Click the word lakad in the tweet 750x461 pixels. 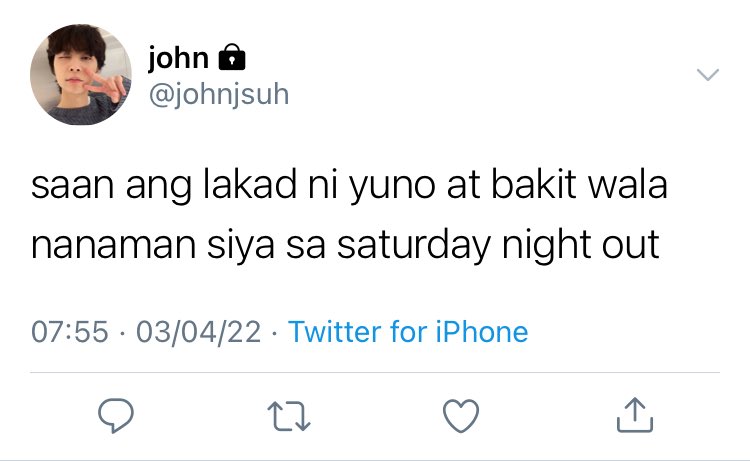(250, 184)
